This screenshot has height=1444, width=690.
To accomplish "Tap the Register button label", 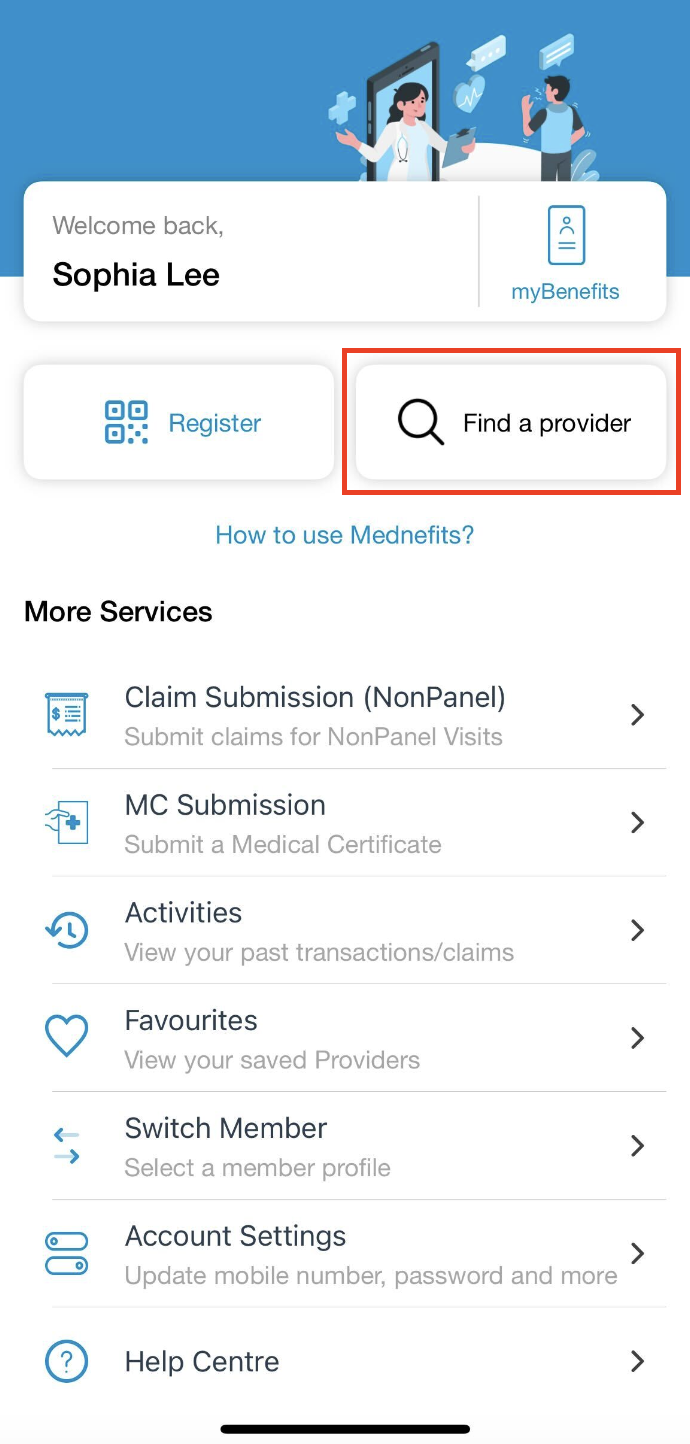I will 215,423.
